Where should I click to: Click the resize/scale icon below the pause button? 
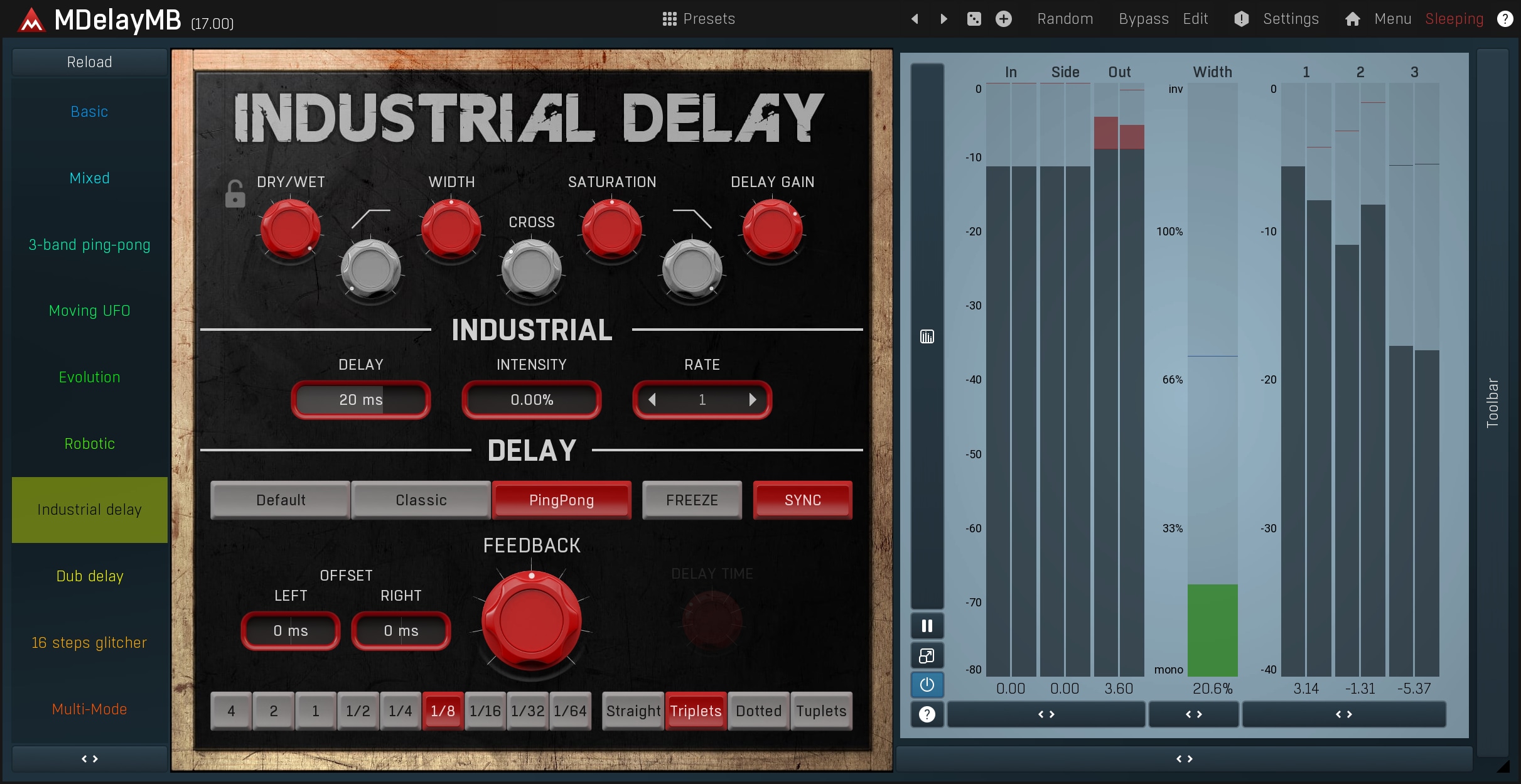(x=927, y=655)
